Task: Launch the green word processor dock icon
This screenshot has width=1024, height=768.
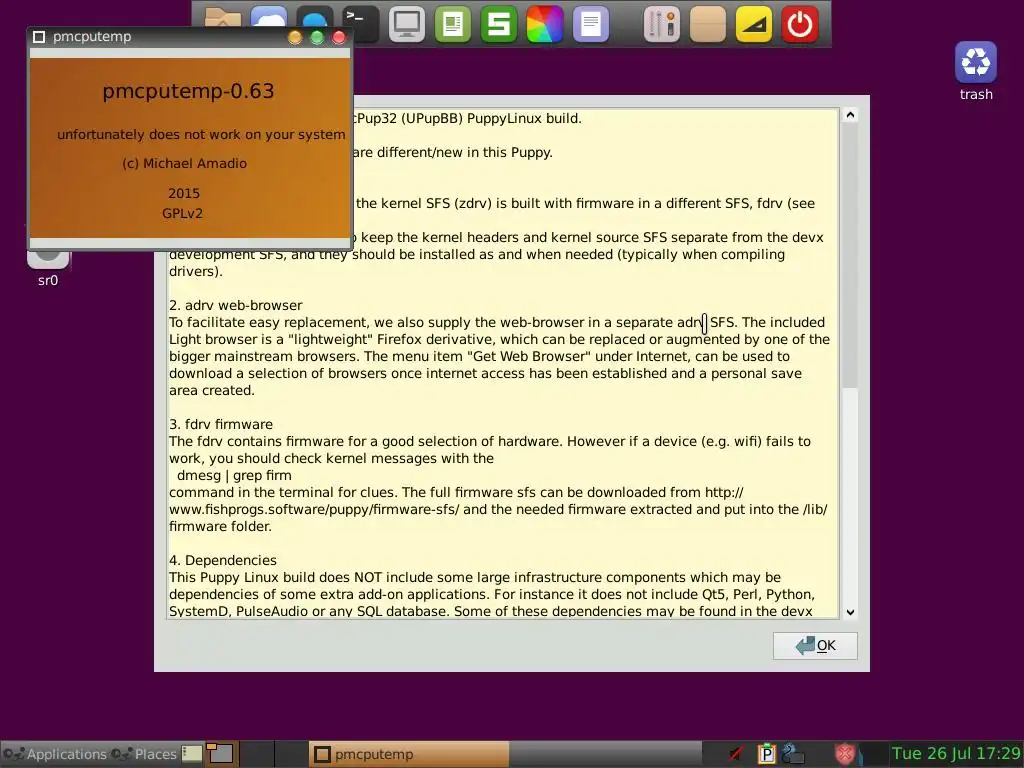Action: pyautogui.click(x=453, y=24)
